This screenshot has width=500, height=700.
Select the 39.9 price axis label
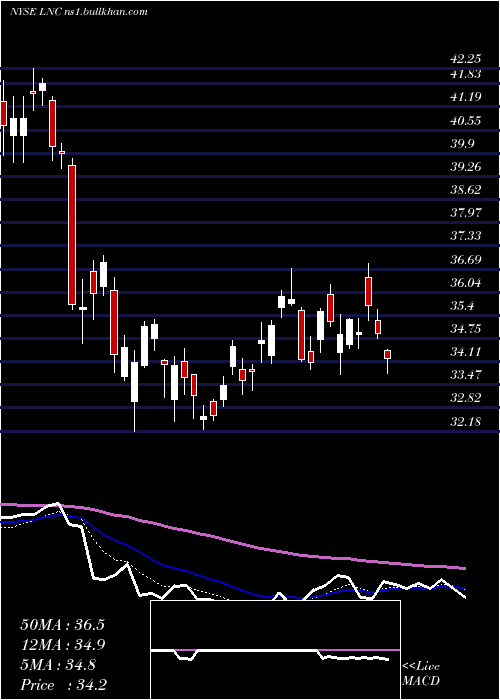pyautogui.click(x=462, y=144)
